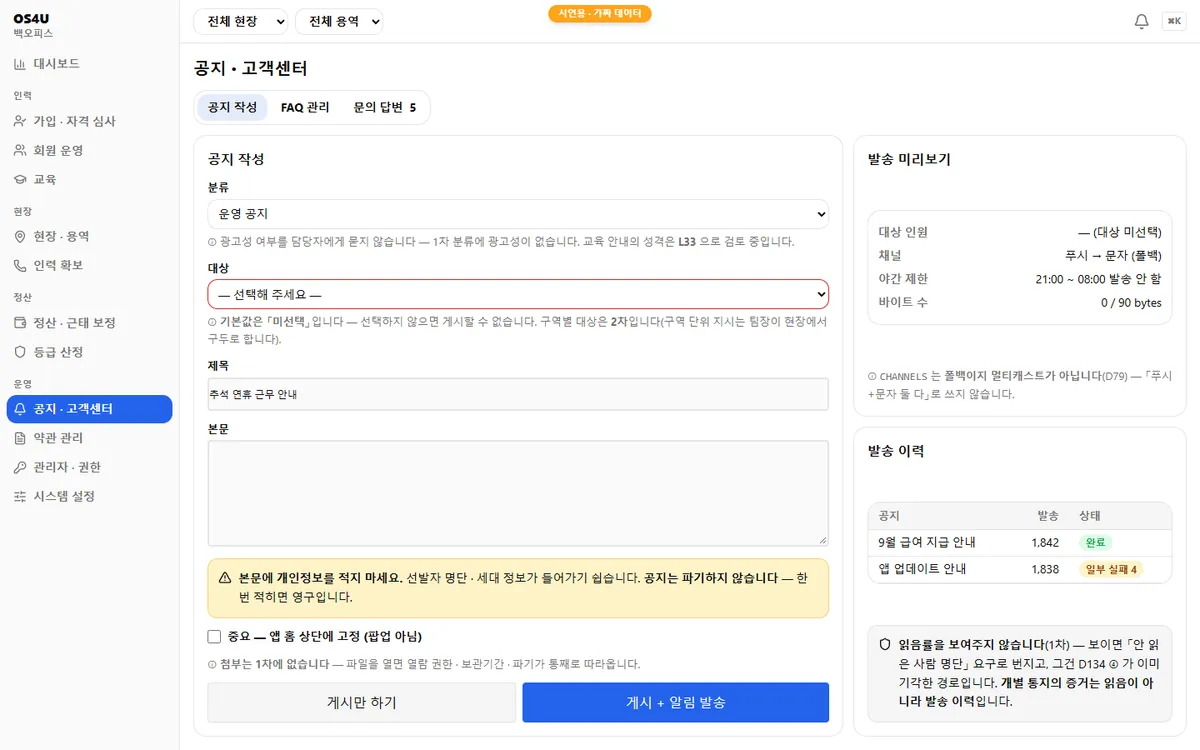Click the OS4U logo text

click(31, 18)
